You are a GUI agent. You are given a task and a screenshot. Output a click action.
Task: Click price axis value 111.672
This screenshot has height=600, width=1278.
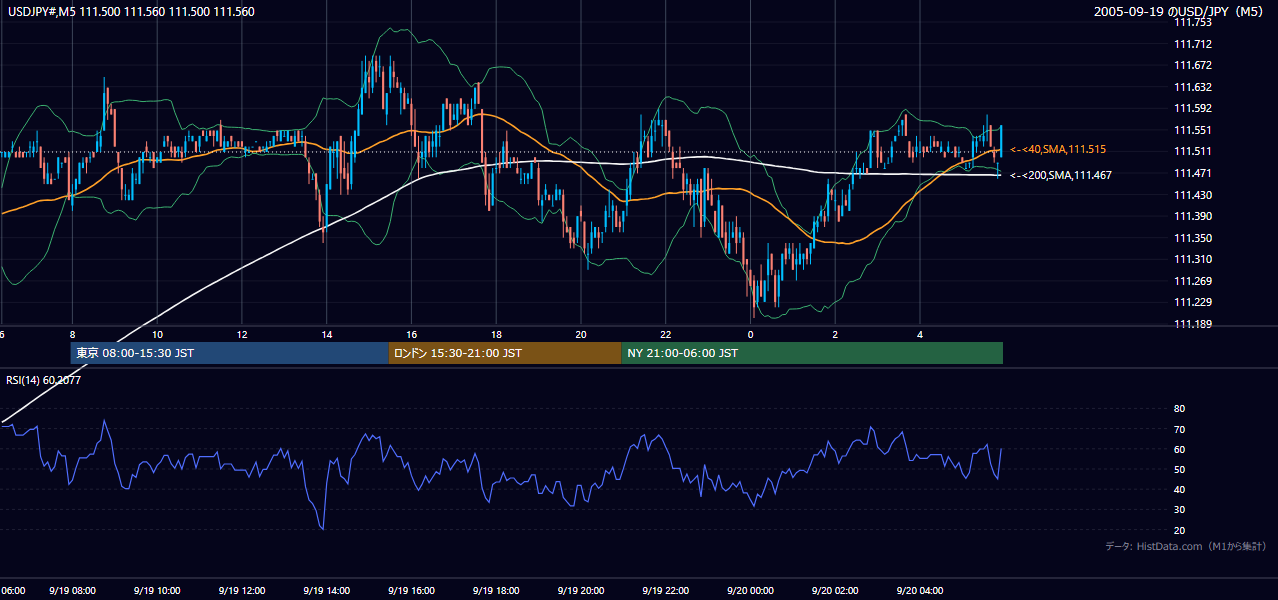pyautogui.click(x=1193, y=65)
